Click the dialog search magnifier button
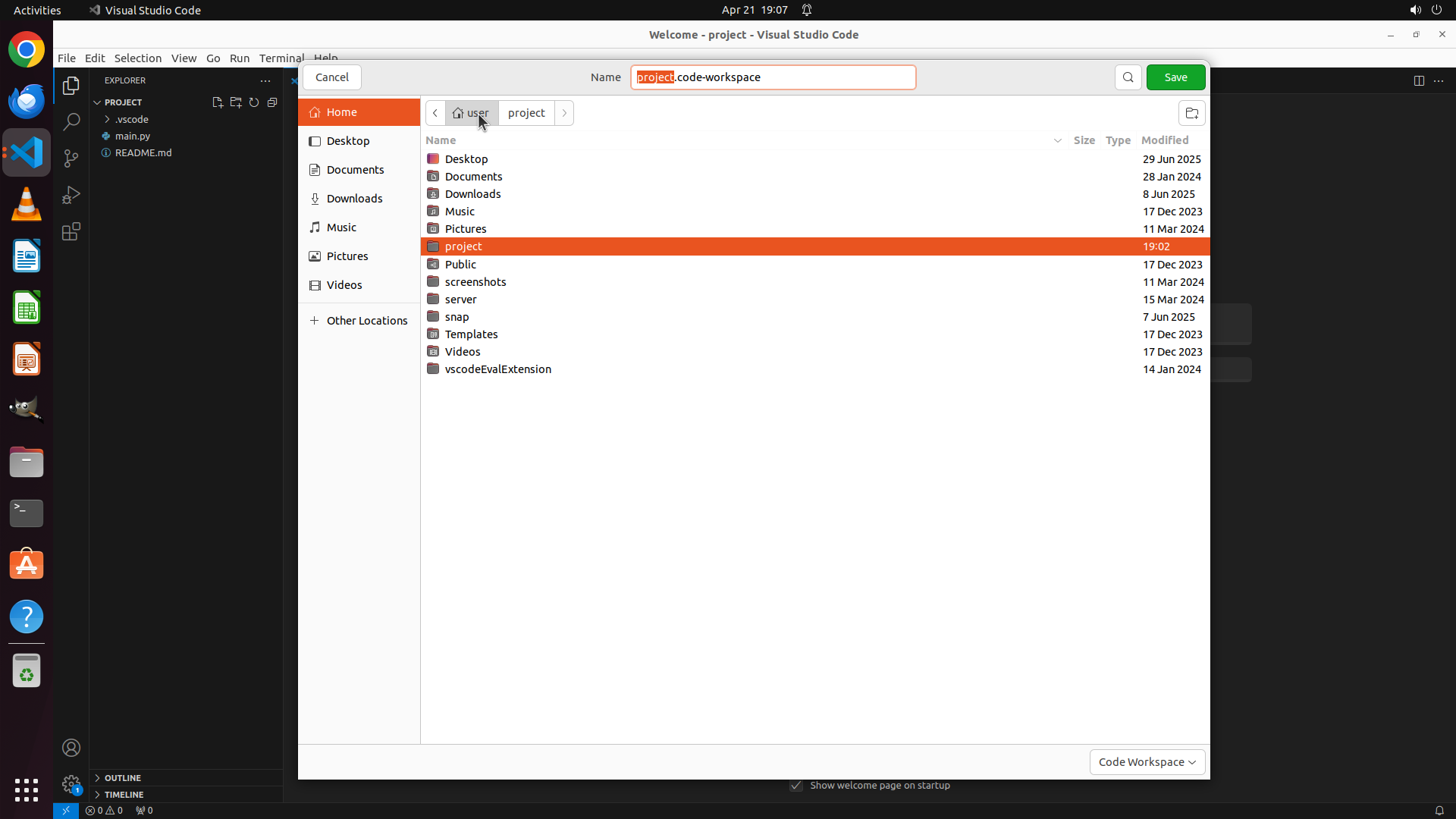The height and width of the screenshot is (819, 1456). pyautogui.click(x=1128, y=77)
